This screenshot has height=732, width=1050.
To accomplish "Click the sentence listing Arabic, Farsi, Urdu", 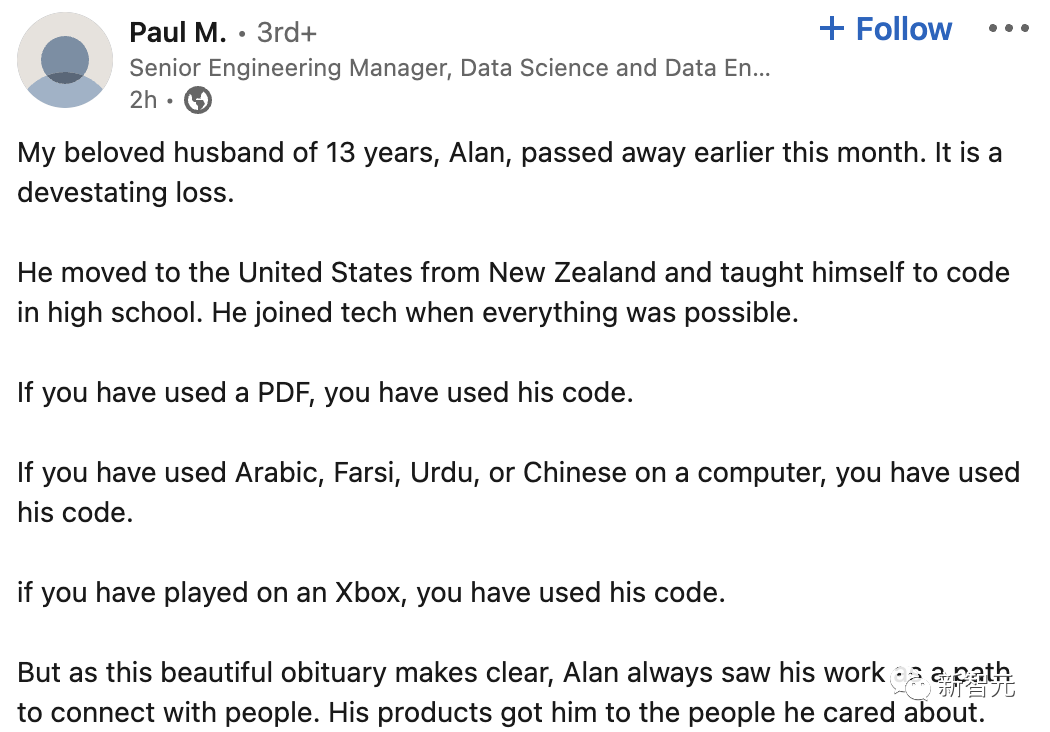I will pyautogui.click(x=518, y=472).
